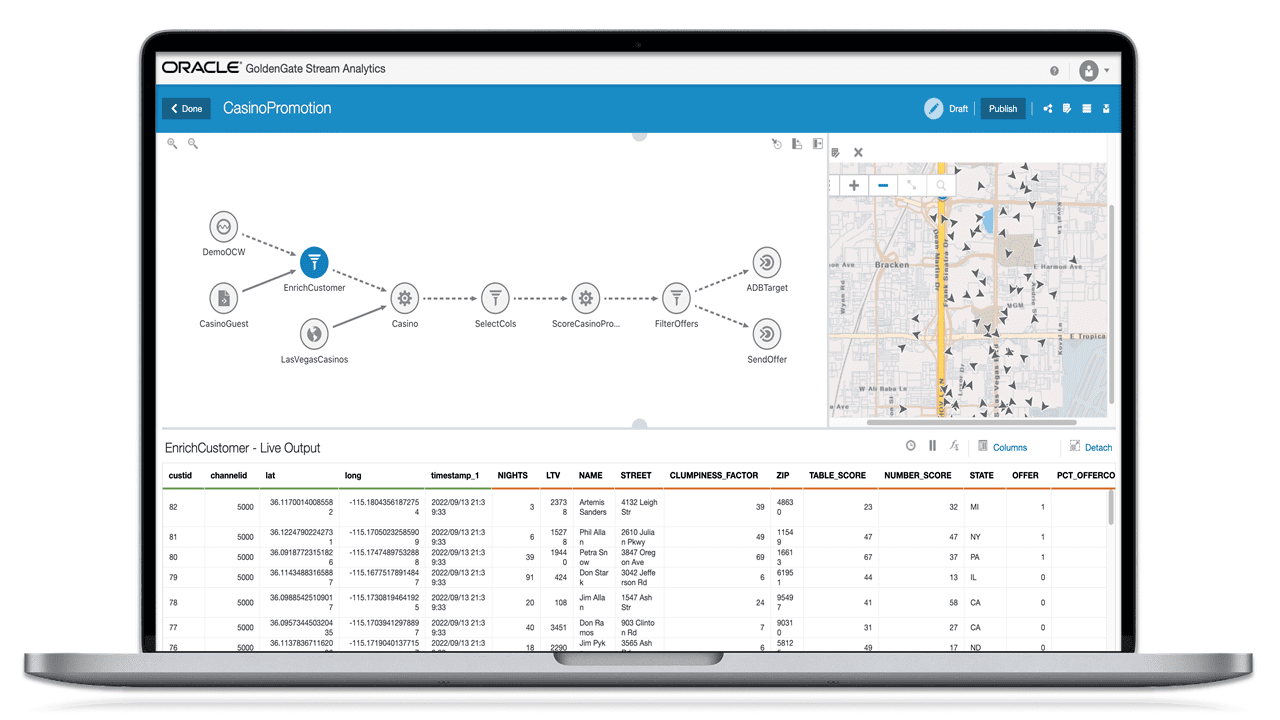
Task: Open the user account menu
Action: (1089, 70)
